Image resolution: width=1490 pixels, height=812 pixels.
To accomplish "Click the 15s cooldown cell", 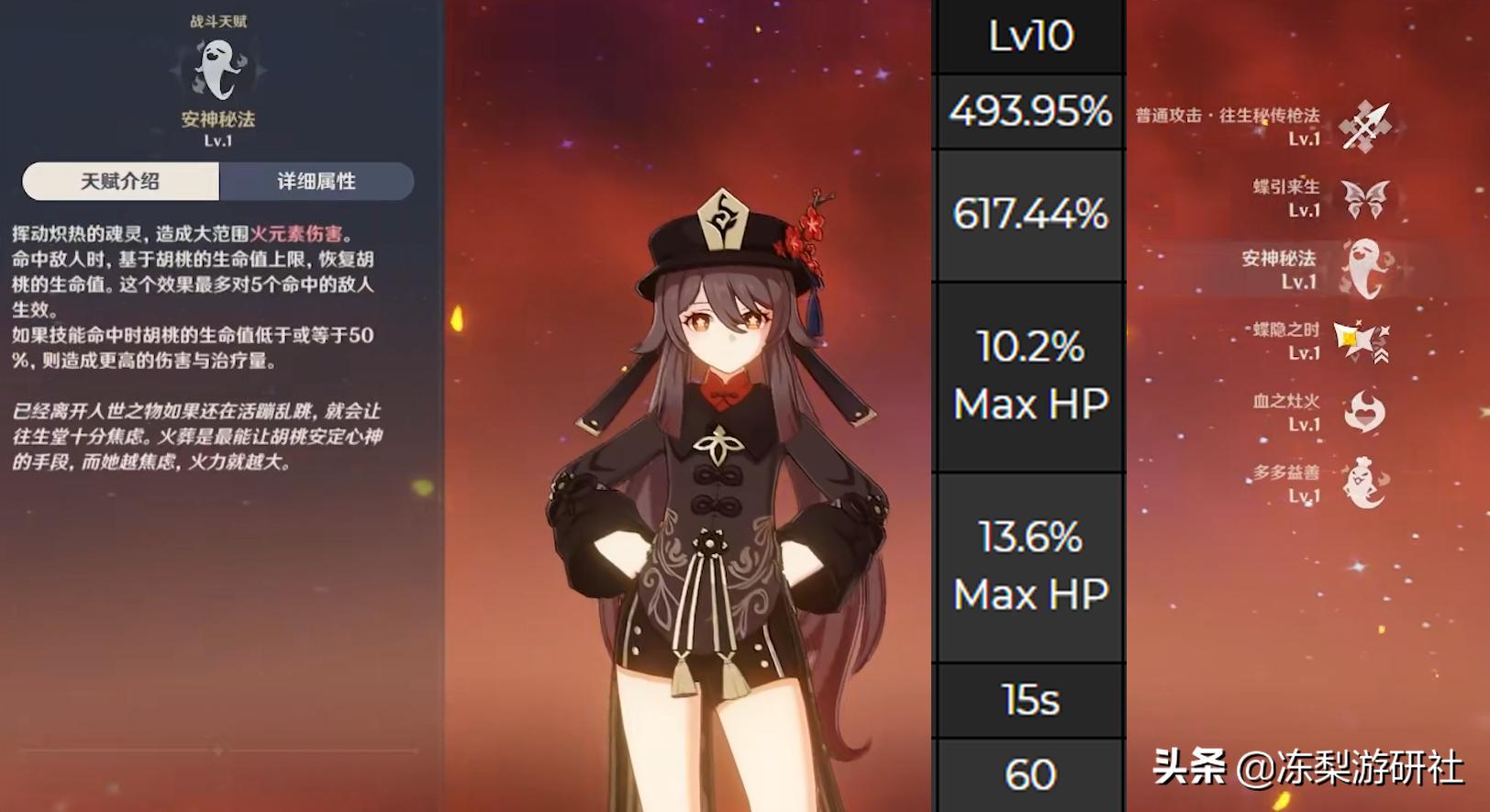I will (x=1029, y=700).
